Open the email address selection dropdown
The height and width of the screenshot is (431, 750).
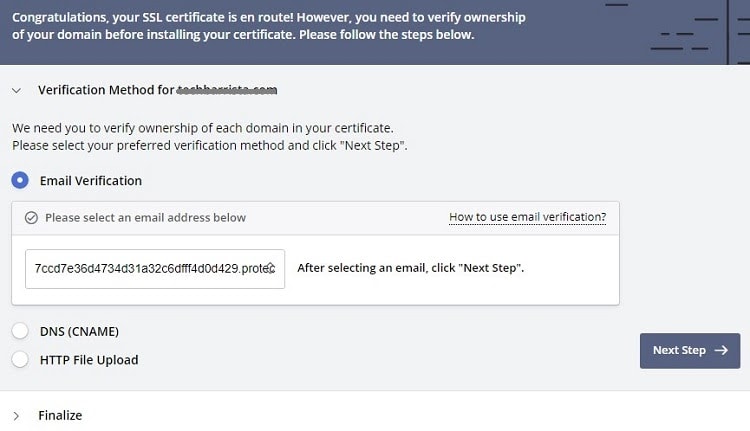coord(155,269)
